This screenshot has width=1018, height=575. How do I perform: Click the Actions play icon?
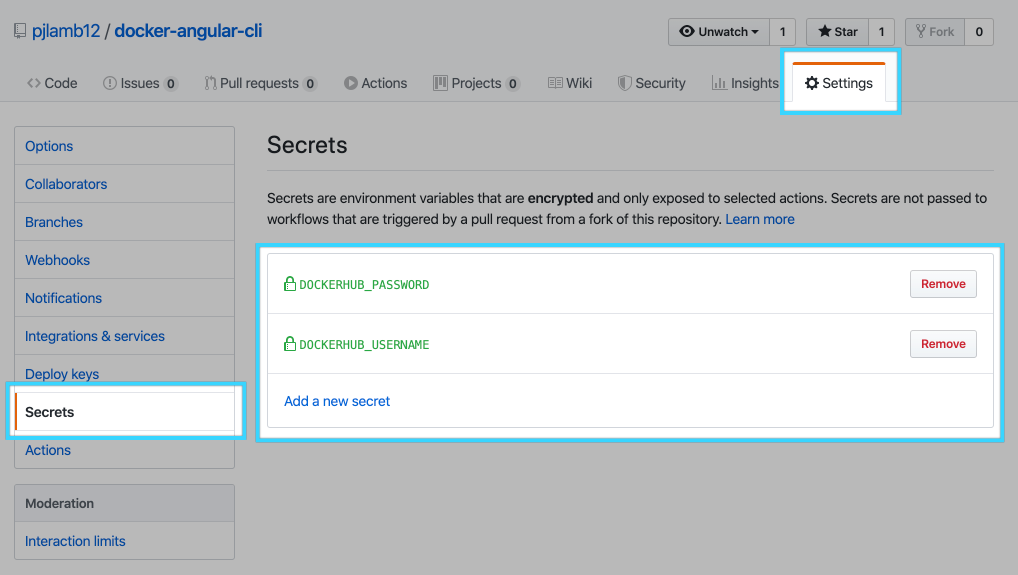tap(351, 83)
